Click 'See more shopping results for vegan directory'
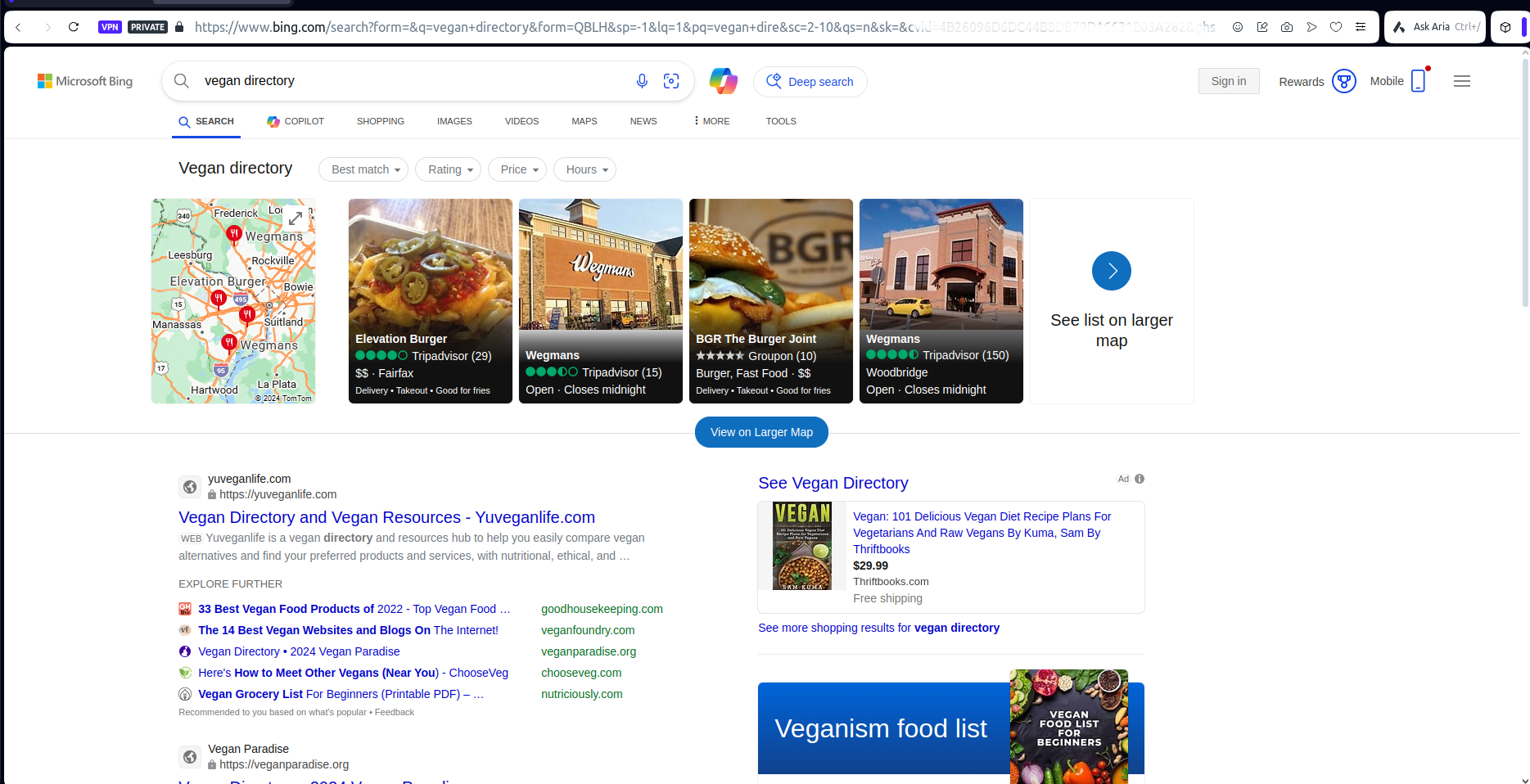1530x784 pixels. [878, 628]
